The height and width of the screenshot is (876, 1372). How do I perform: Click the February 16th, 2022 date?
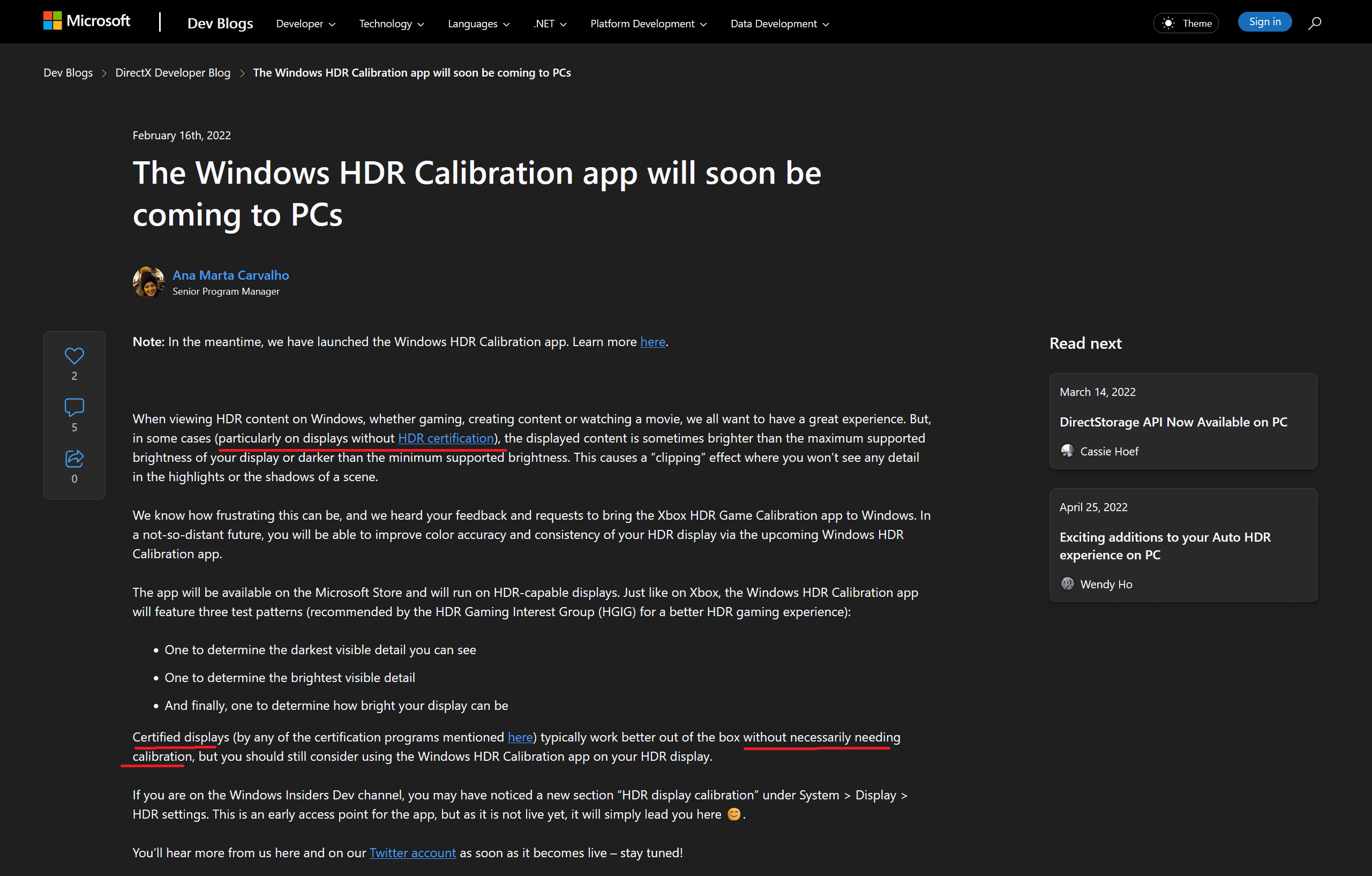click(x=182, y=135)
